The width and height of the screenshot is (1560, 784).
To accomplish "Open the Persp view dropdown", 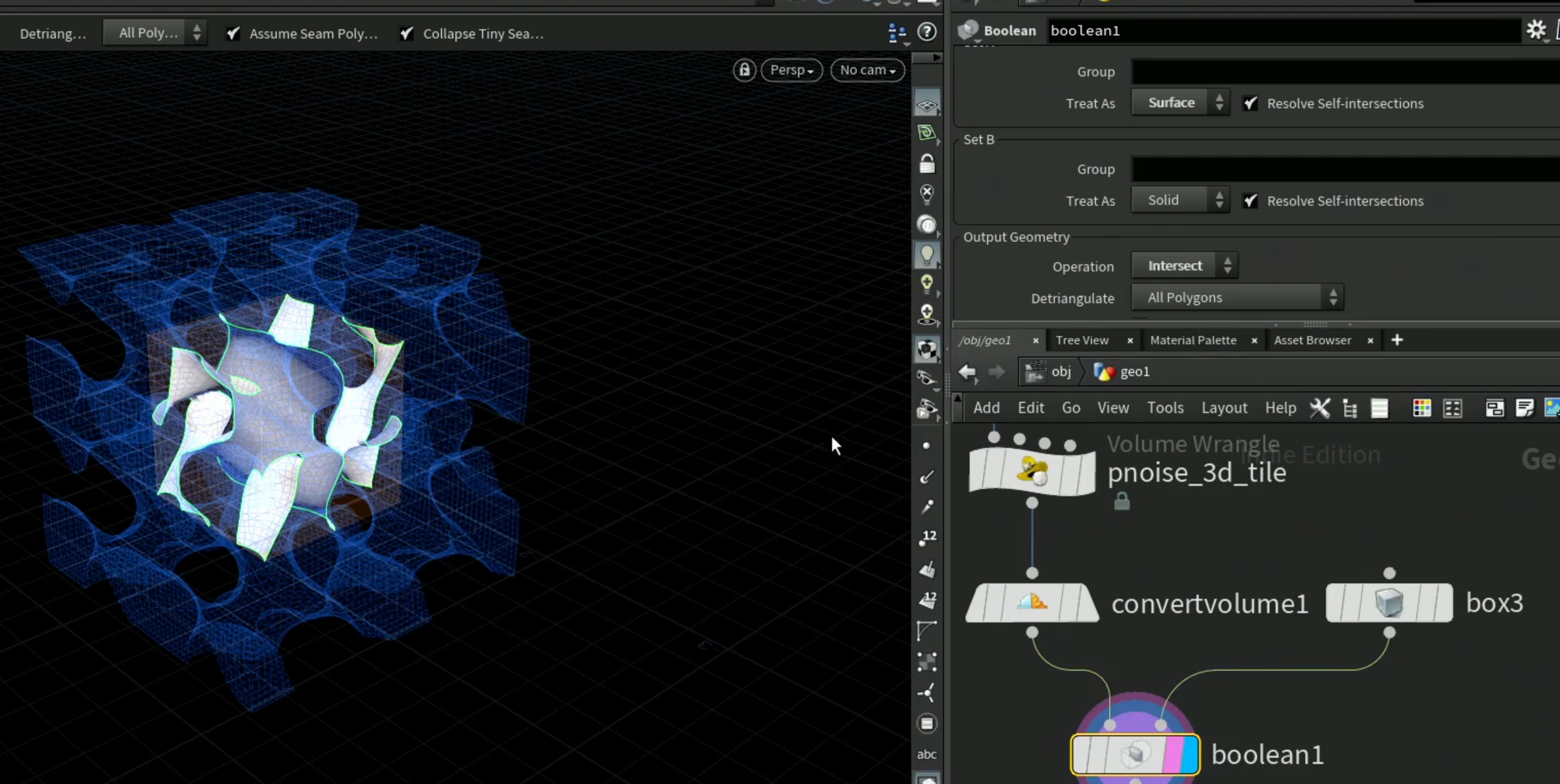I will pos(792,70).
